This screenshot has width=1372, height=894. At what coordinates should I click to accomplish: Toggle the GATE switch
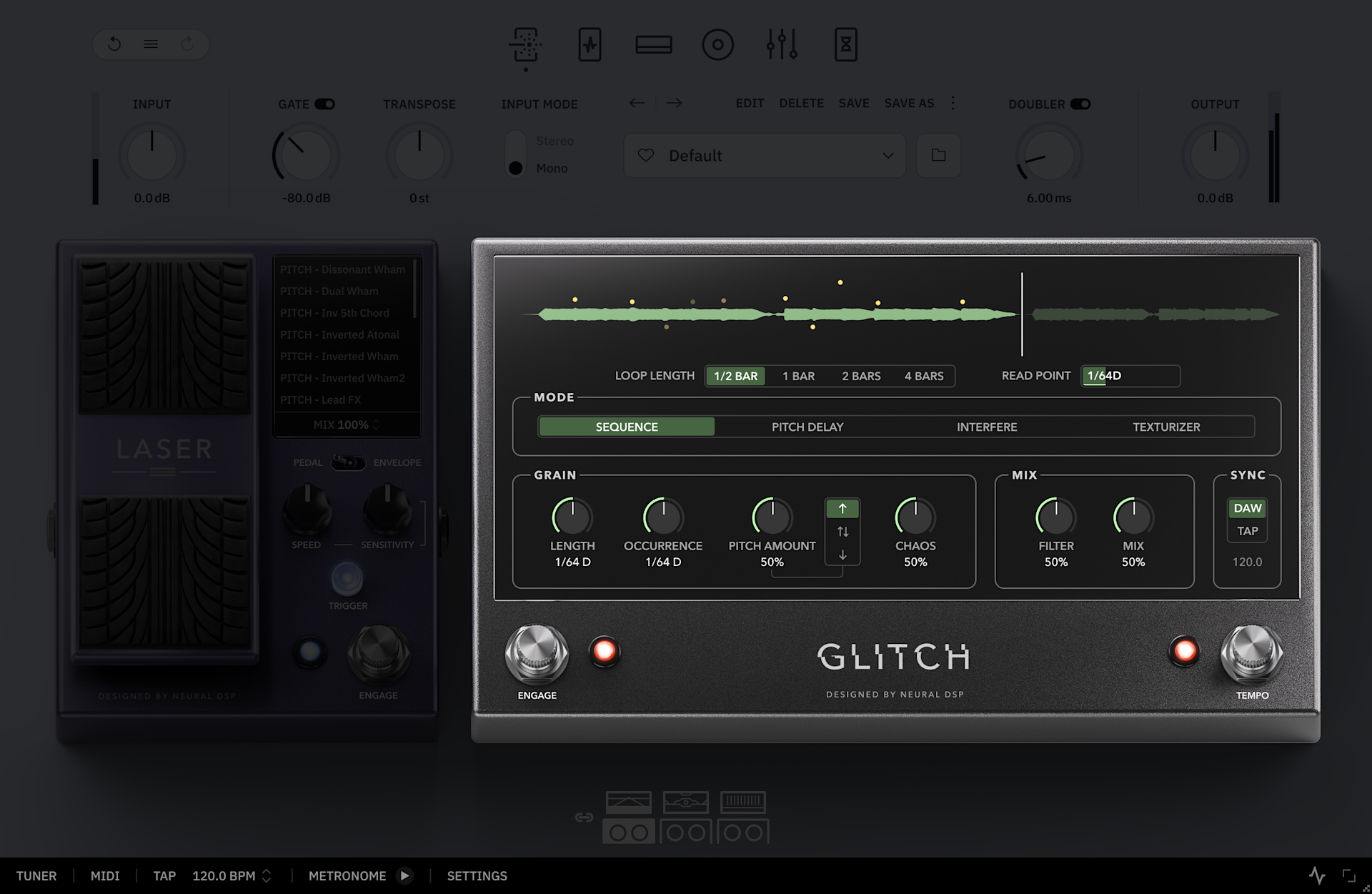click(325, 104)
